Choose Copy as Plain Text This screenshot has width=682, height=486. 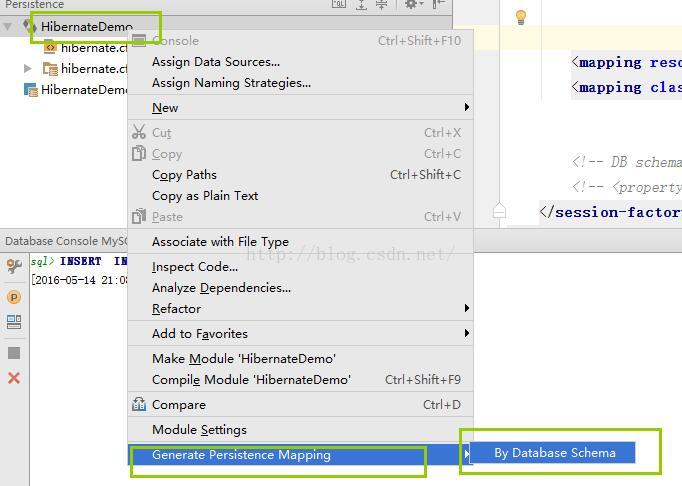tap(300, 196)
